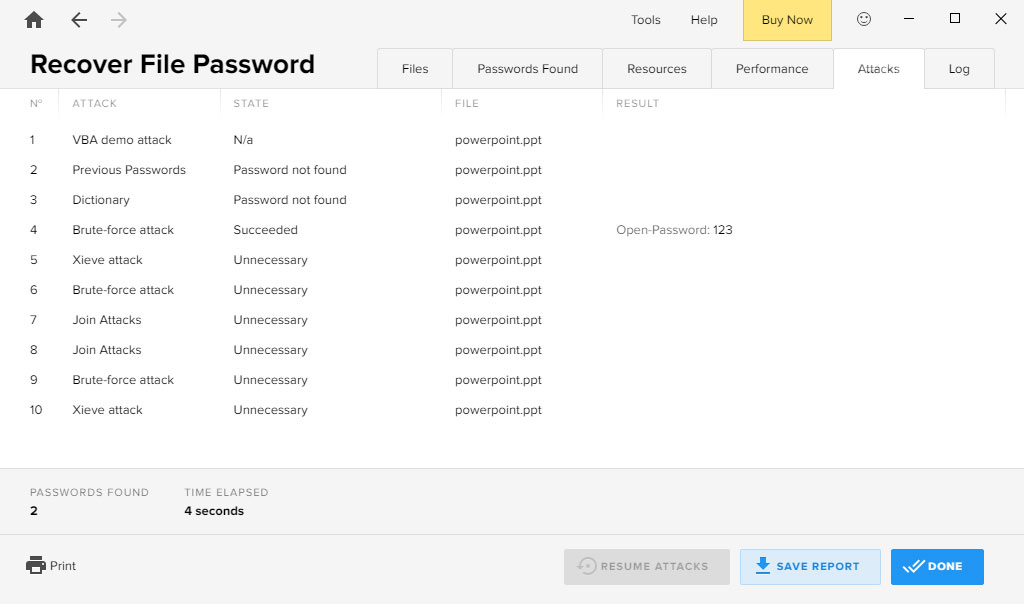Open the smiley feedback icon
Viewport: 1024px width, 604px height.
point(864,20)
